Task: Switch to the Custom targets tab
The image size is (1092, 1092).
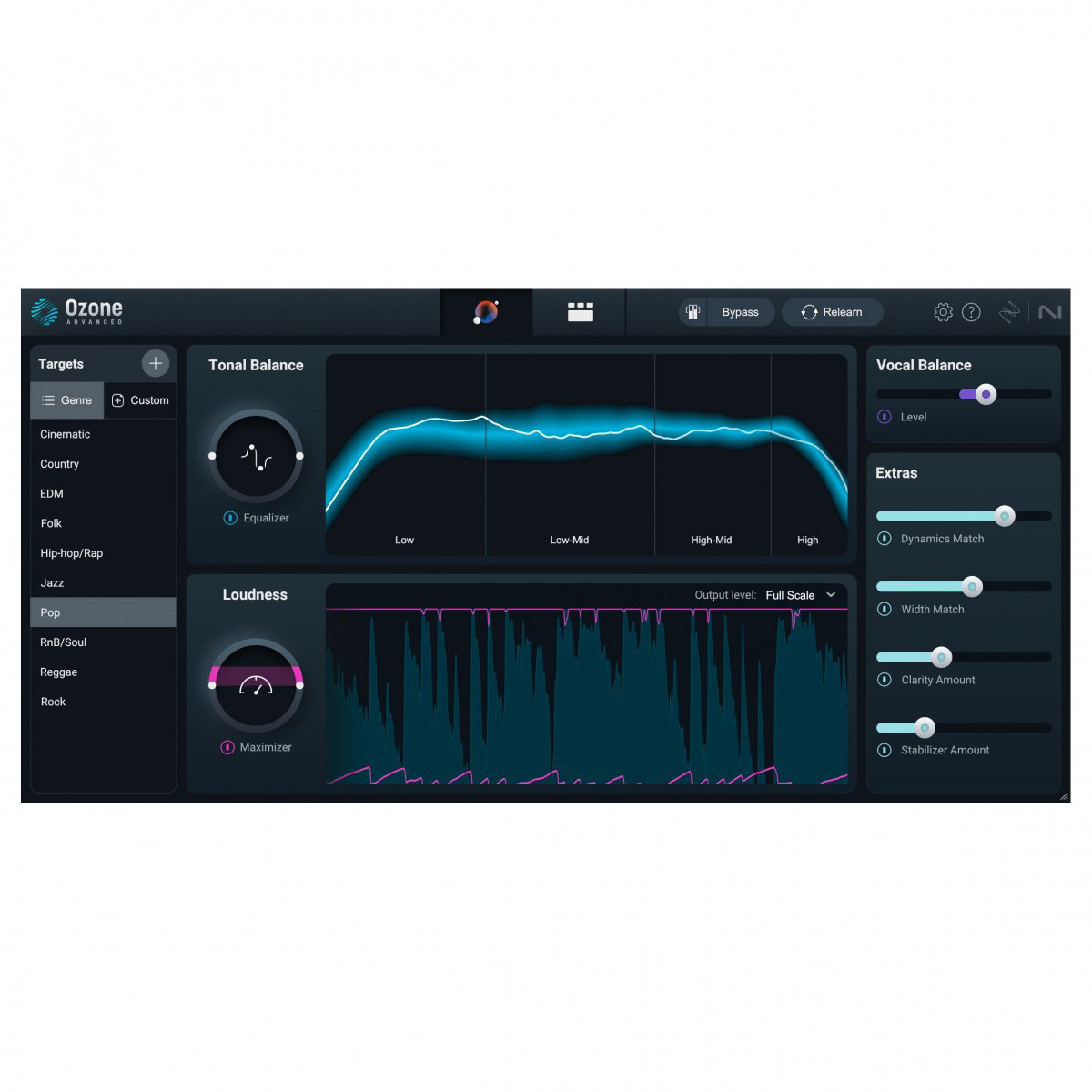Action: (x=140, y=399)
